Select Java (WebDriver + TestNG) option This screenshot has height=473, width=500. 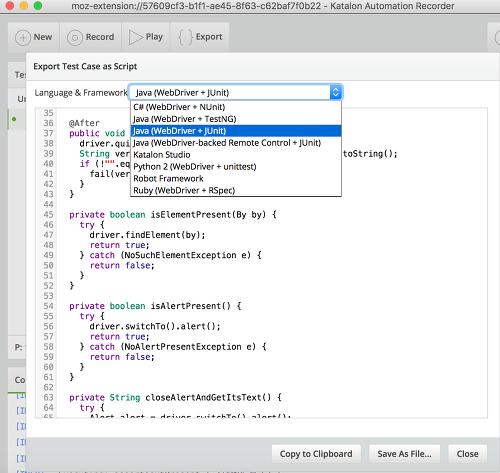pyautogui.click(x=236, y=119)
